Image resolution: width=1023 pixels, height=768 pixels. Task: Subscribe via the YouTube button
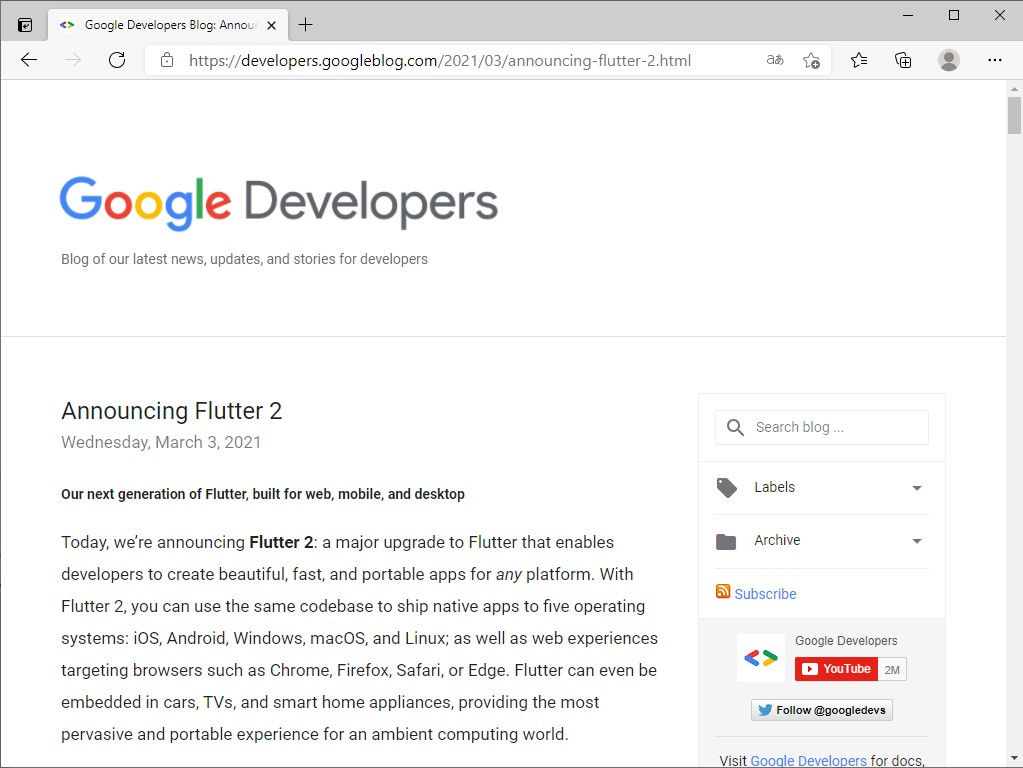[836, 668]
